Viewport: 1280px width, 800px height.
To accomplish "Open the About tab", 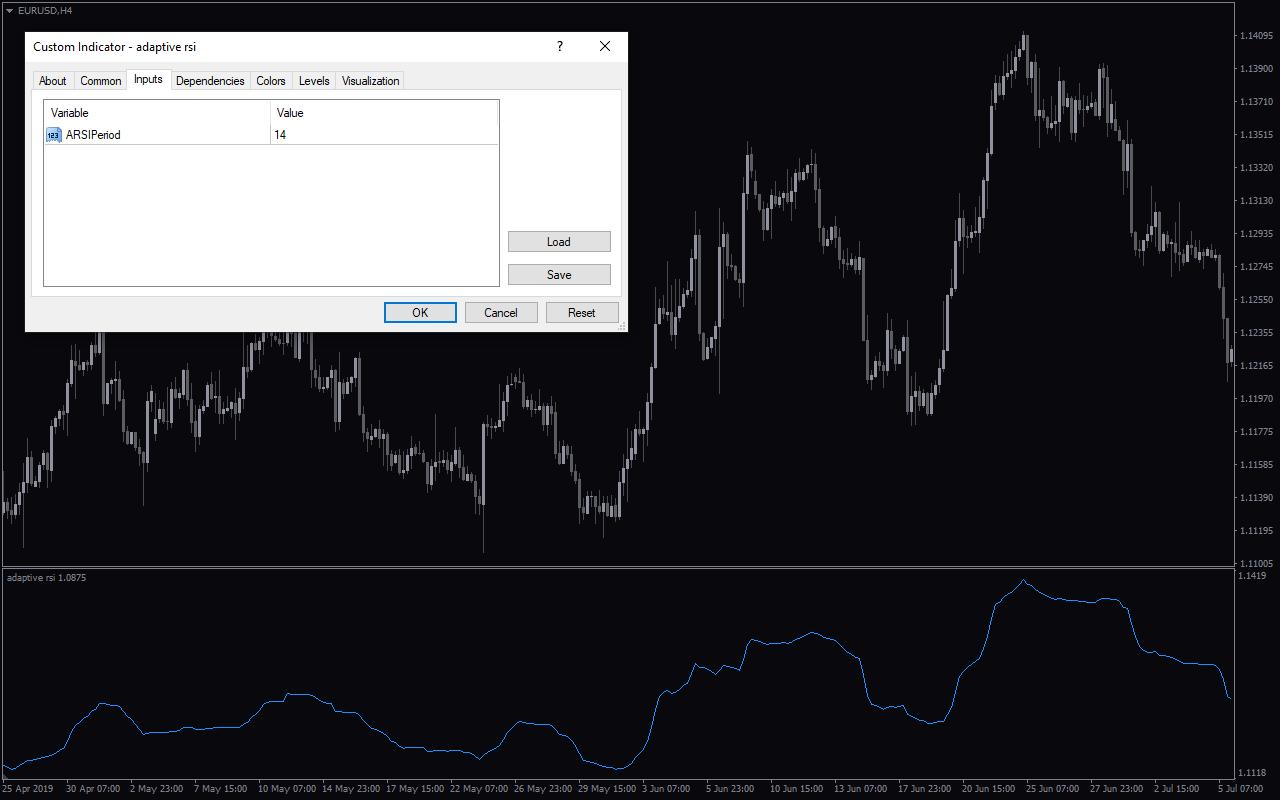I will pyautogui.click(x=53, y=81).
